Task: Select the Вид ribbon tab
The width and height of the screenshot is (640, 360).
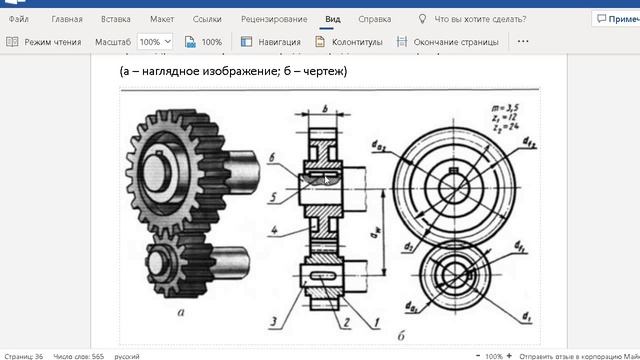Action: coord(333,19)
